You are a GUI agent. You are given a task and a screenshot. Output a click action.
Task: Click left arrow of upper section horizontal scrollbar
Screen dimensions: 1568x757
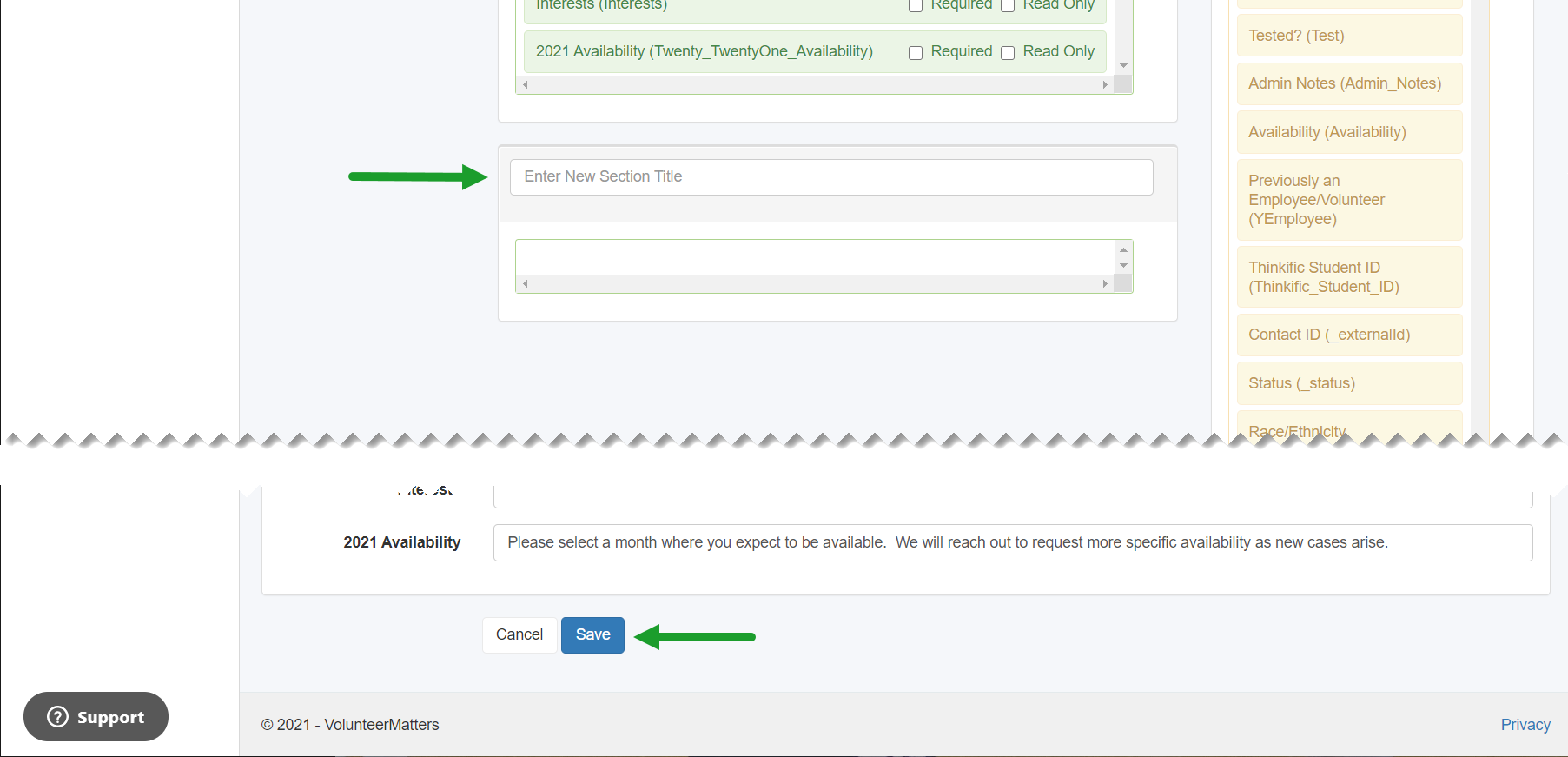(x=526, y=84)
